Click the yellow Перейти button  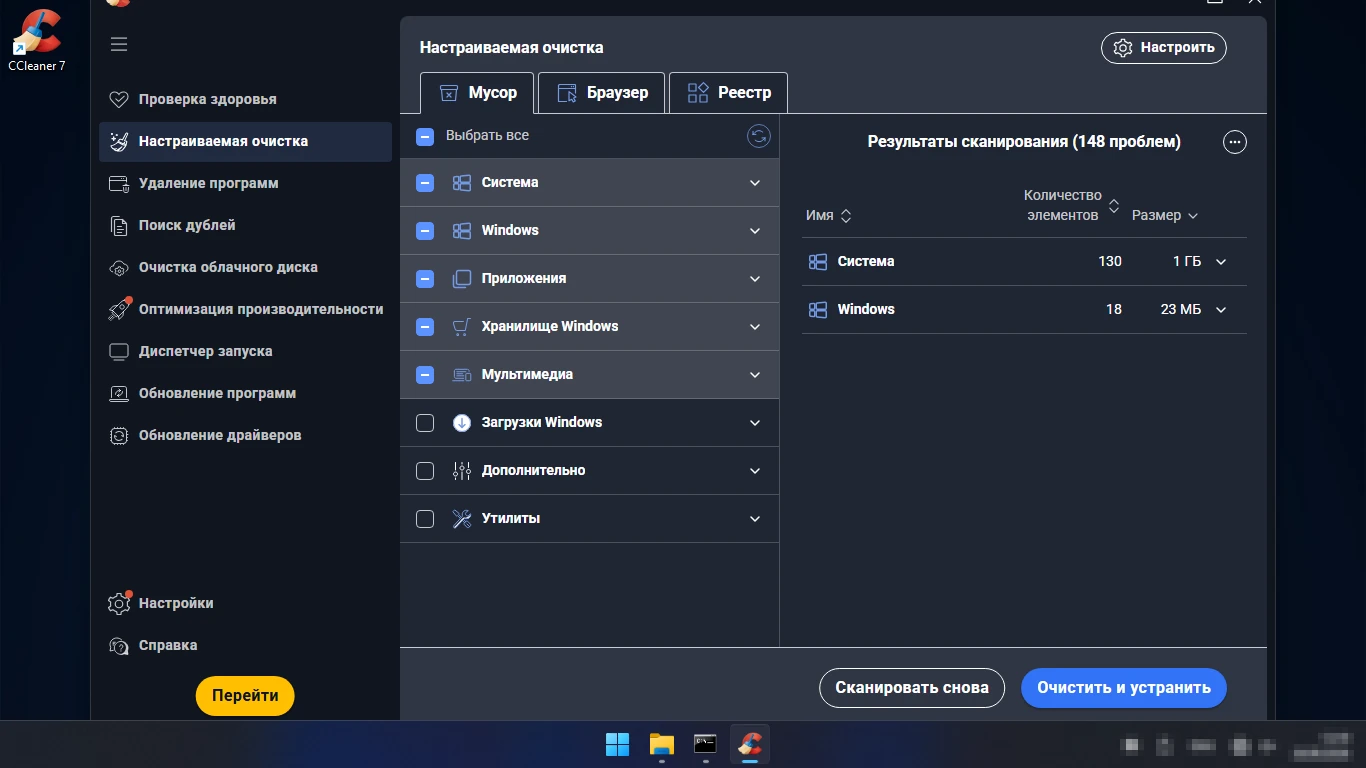tap(245, 696)
